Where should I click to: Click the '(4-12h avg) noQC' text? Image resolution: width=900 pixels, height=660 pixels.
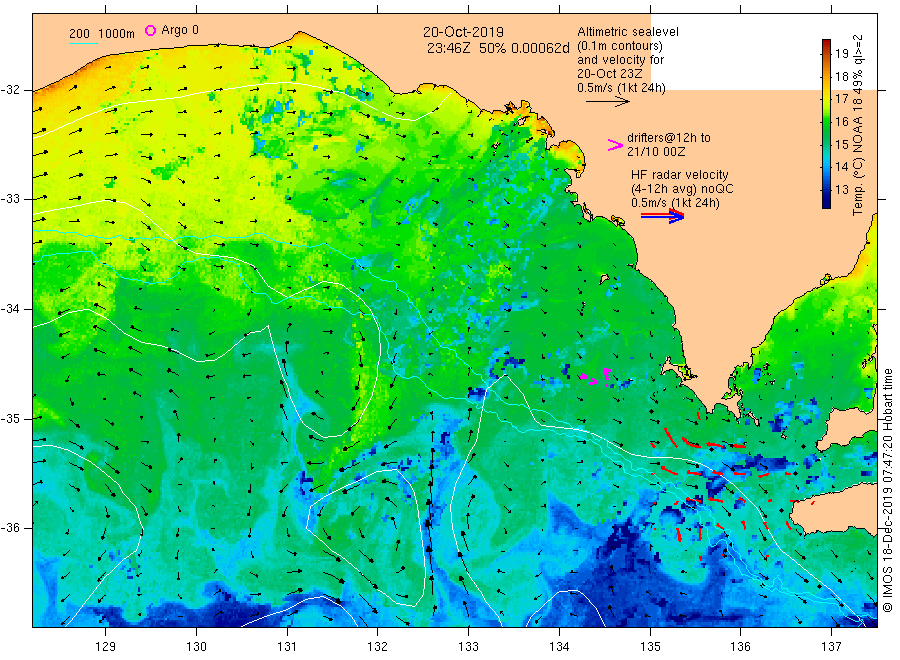point(682,189)
